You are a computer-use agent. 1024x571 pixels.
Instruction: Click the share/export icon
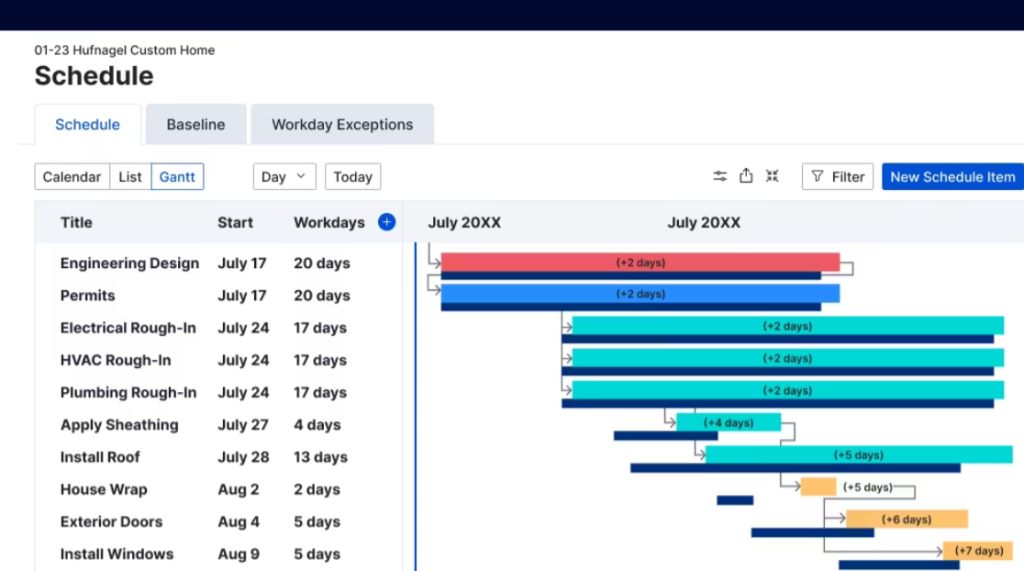click(x=746, y=176)
